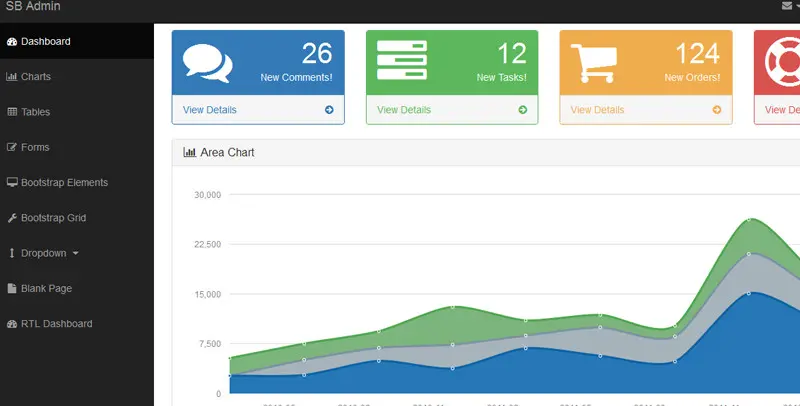
Task: Click the life ring support icon on red panel
Action: (x=782, y=62)
